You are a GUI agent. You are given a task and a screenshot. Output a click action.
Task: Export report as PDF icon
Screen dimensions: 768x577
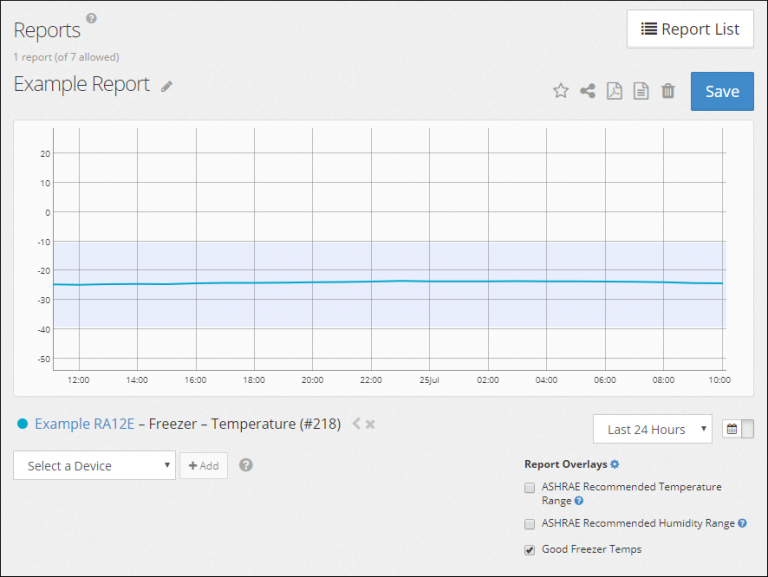[615, 91]
